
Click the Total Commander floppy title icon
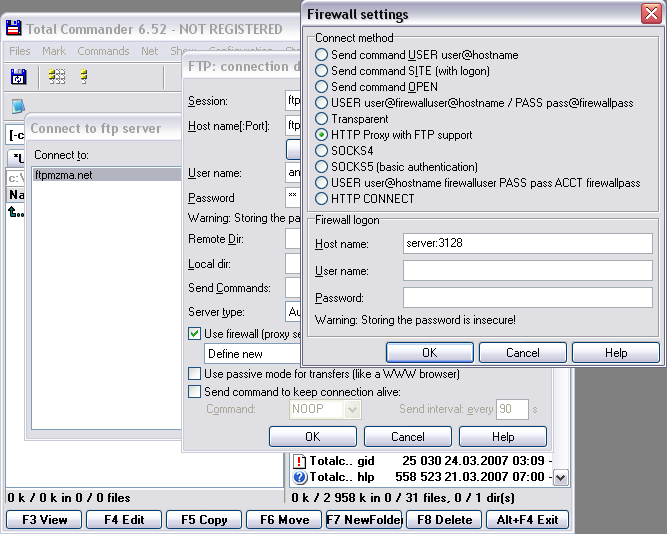(14, 28)
